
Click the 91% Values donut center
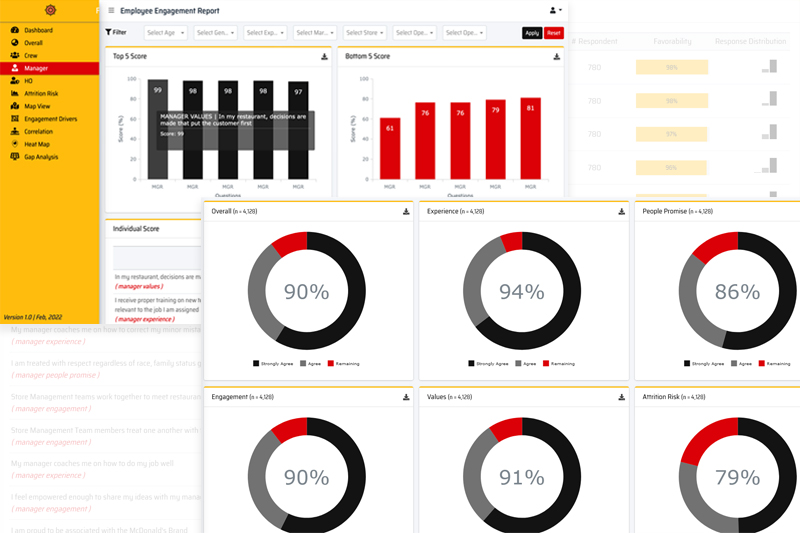[522, 477]
